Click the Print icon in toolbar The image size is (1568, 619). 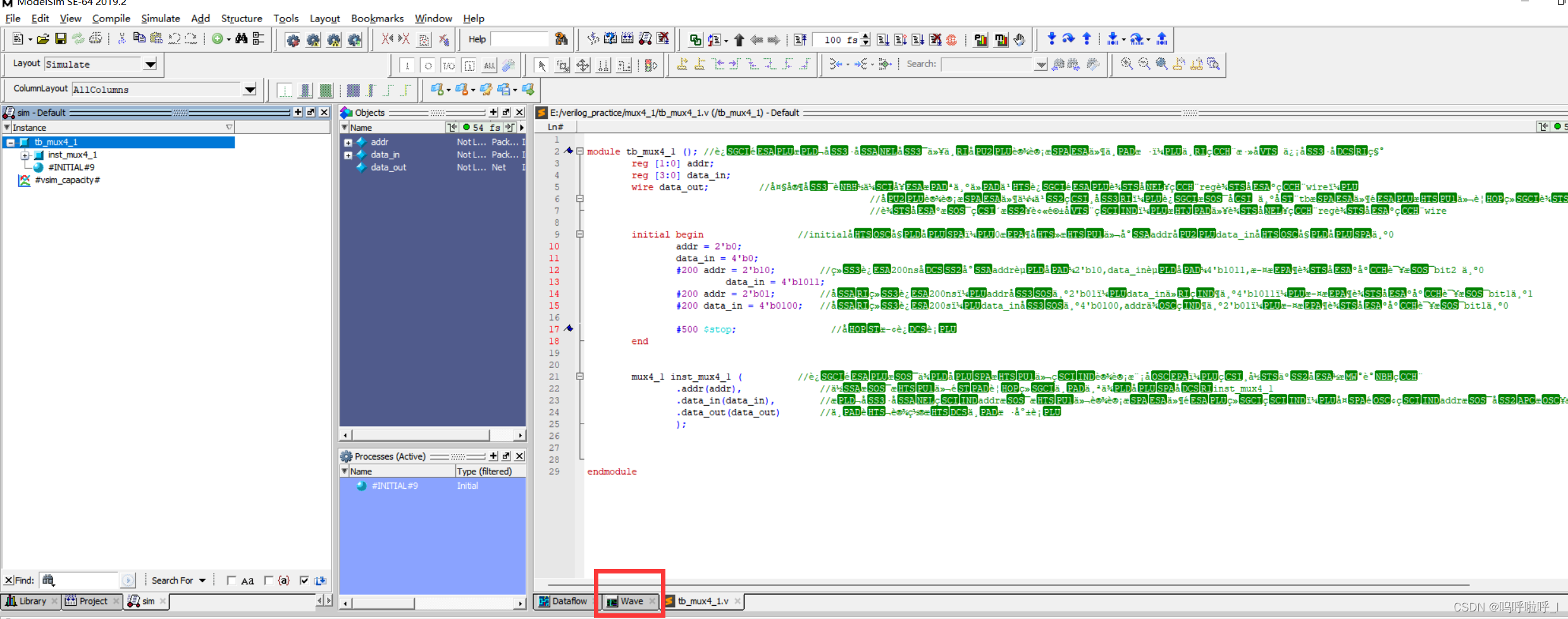pos(96,39)
